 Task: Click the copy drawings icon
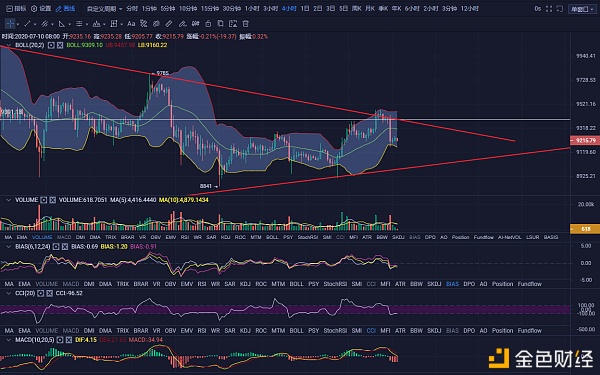tap(220, 24)
